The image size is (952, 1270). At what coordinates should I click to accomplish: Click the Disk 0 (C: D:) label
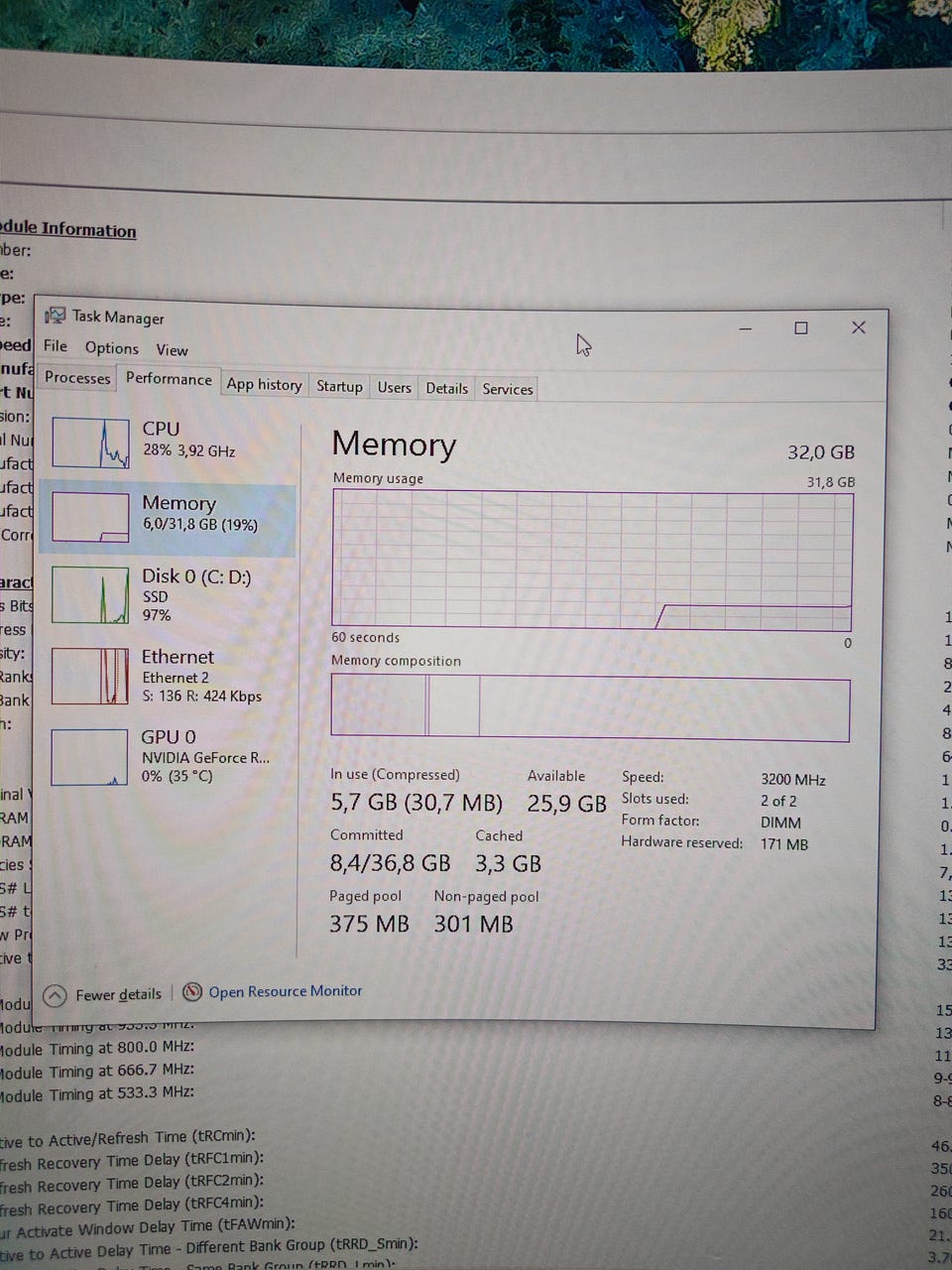(196, 576)
